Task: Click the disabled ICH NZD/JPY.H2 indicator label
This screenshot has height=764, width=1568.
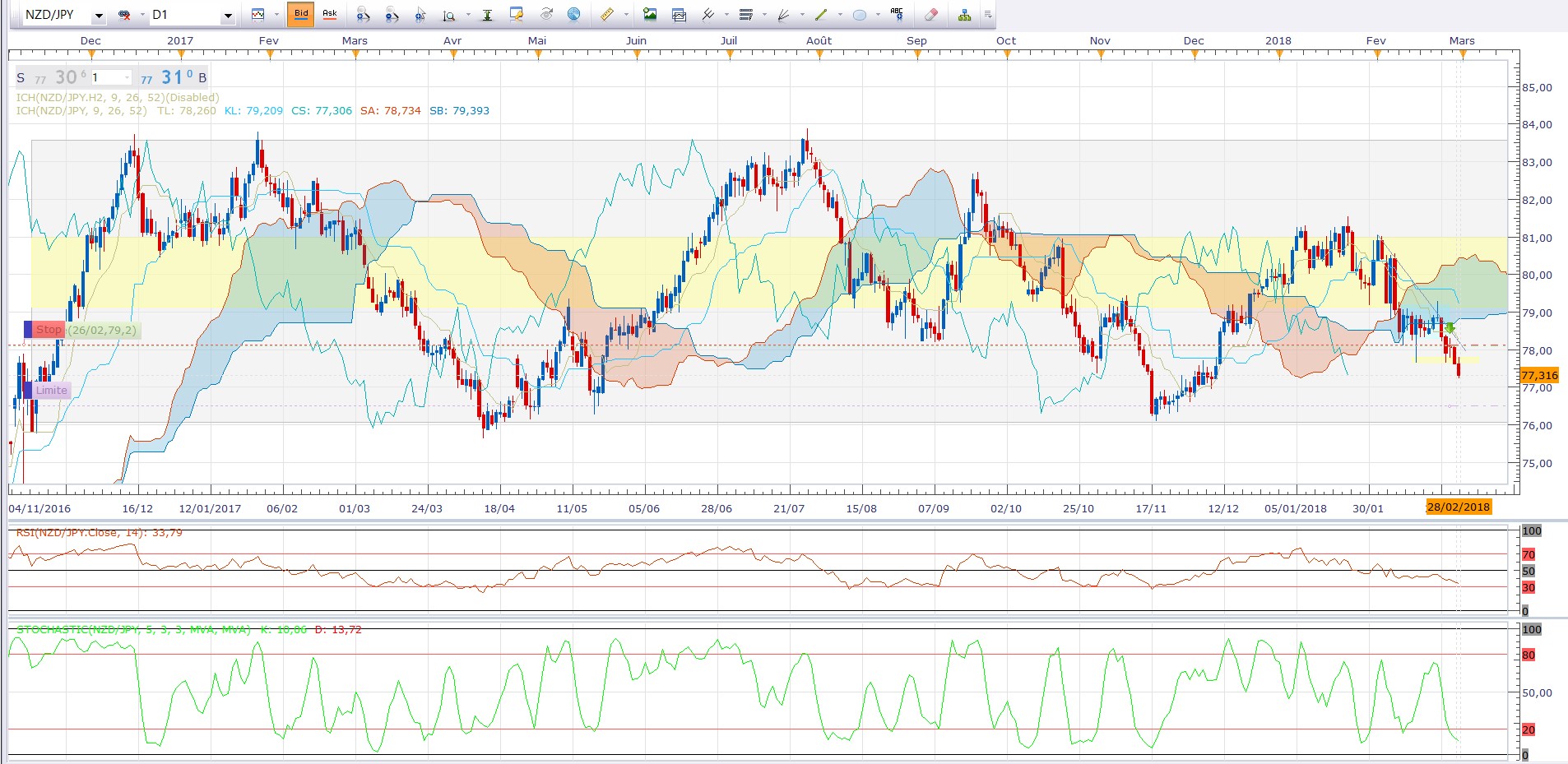Action: click(x=118, y=97)
